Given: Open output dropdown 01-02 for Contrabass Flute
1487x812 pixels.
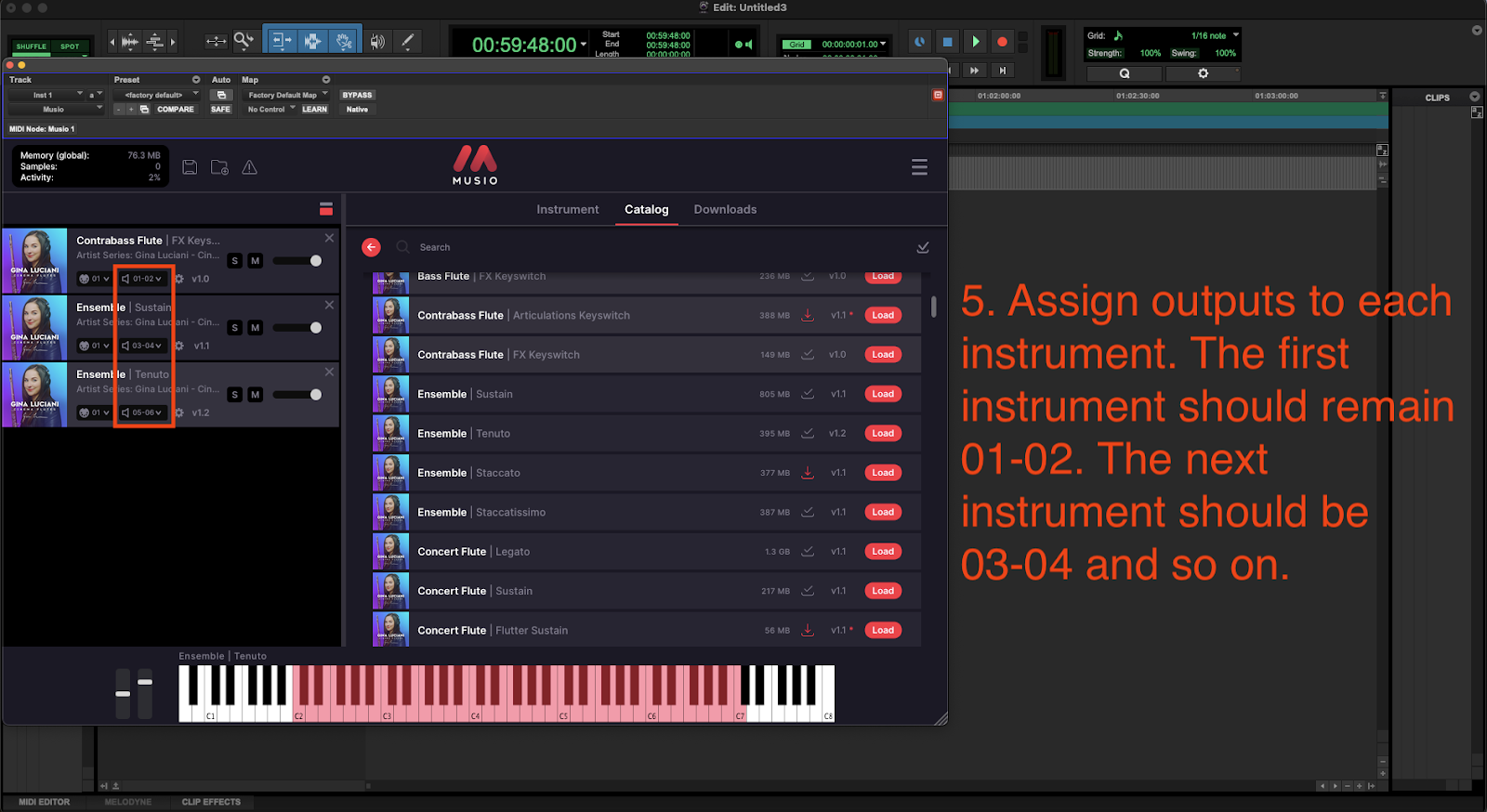Looking at the screenshot, I should pyautogui.click(x=142, y=279).
